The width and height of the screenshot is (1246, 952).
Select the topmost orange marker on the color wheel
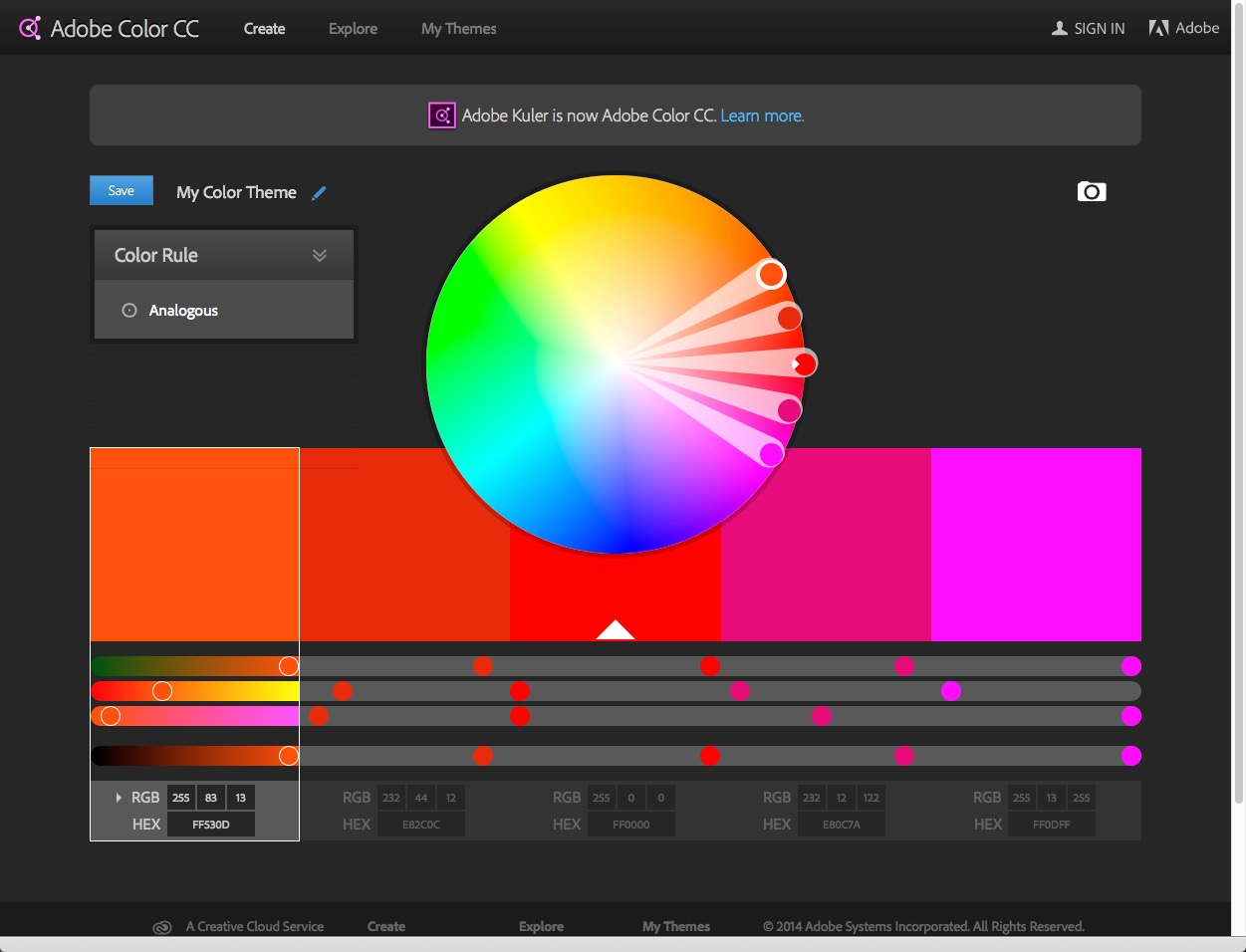pos(770,274)
